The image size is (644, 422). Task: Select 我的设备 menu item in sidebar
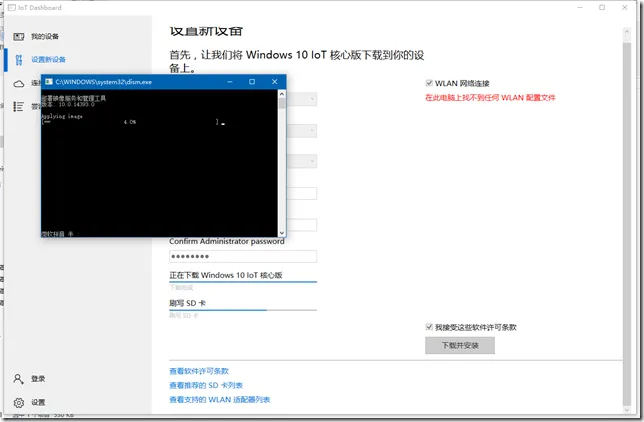[x=45, y=37]
